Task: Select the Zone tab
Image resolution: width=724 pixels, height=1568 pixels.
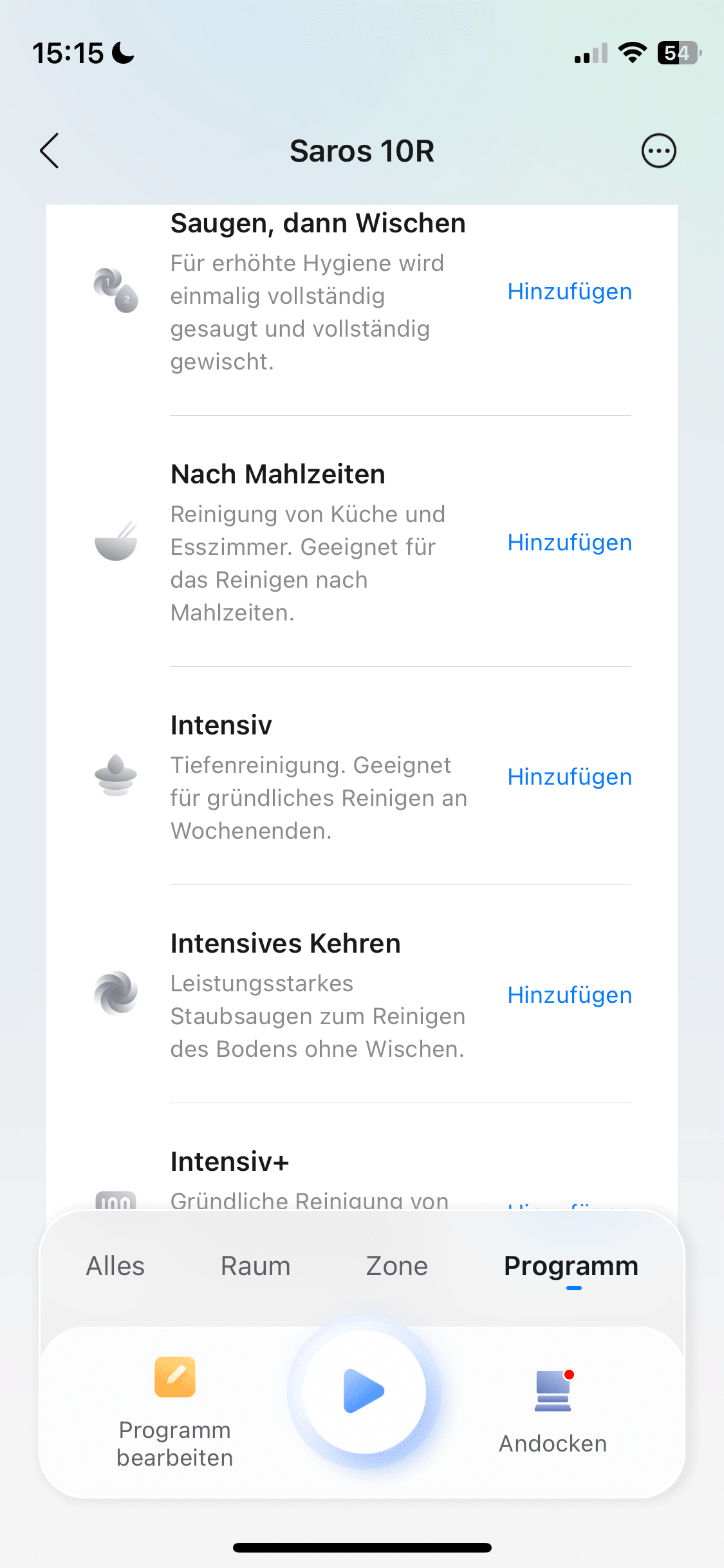Action: click(x=396, y=1266)
